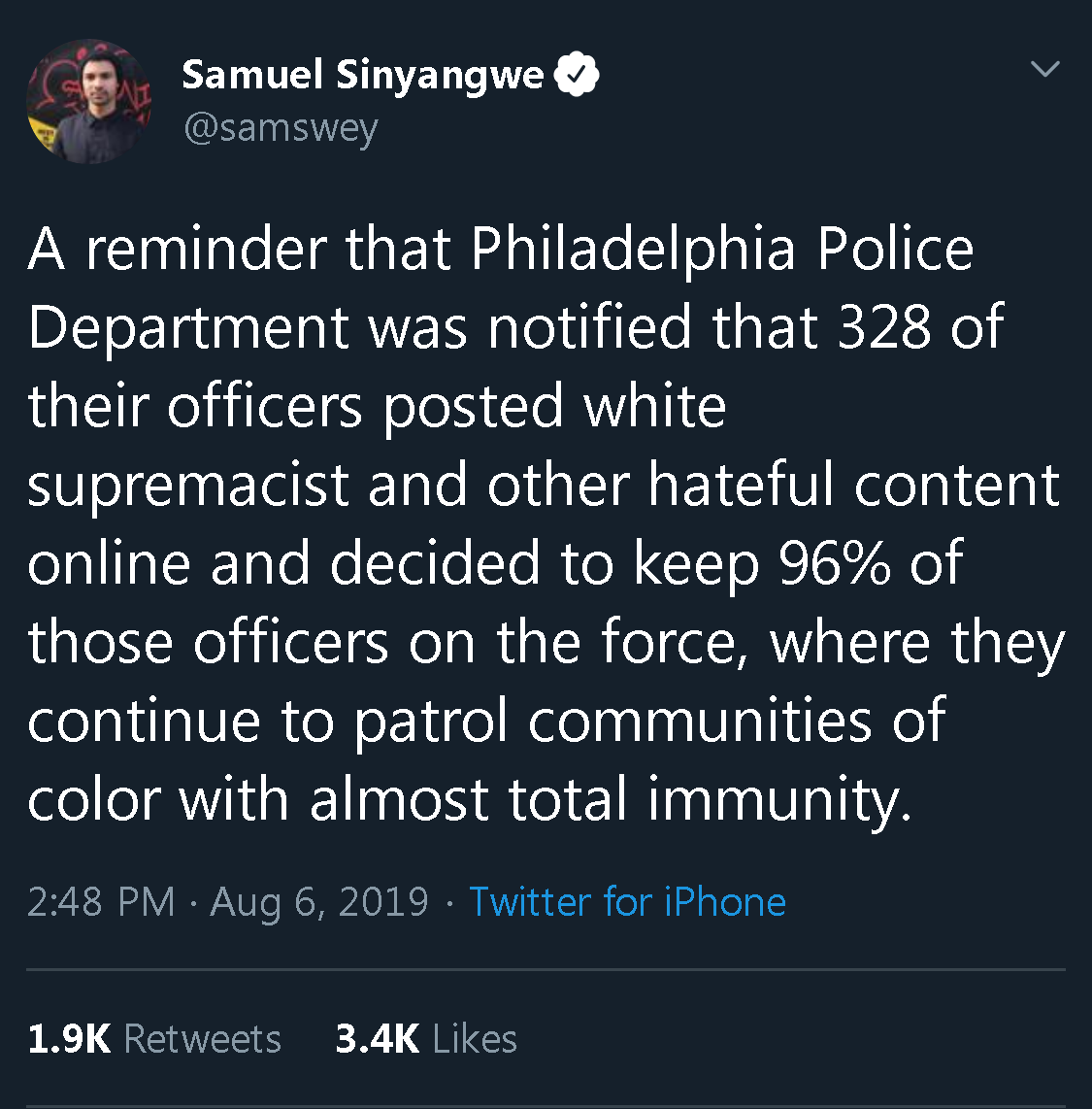Click "hateful content" in tweet text
Screen dimensions: 1092x1109
[854, 486]
